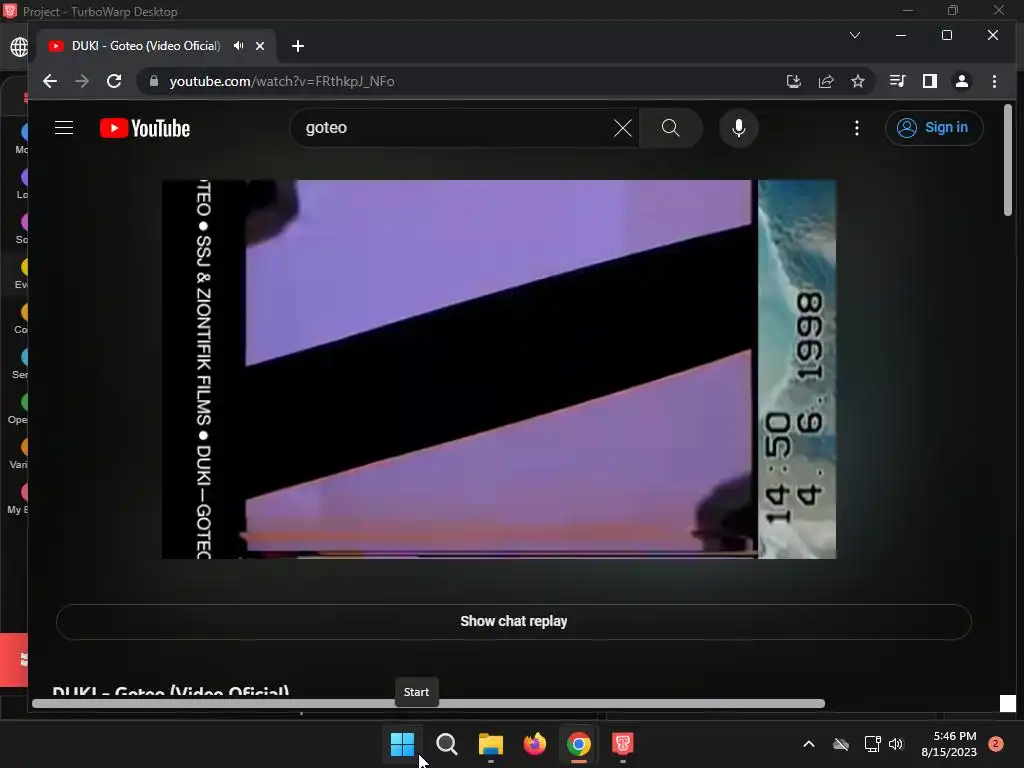Open Chrome three-dot menu
This screenshot has width=1024, height=768.
click(994, 81)
